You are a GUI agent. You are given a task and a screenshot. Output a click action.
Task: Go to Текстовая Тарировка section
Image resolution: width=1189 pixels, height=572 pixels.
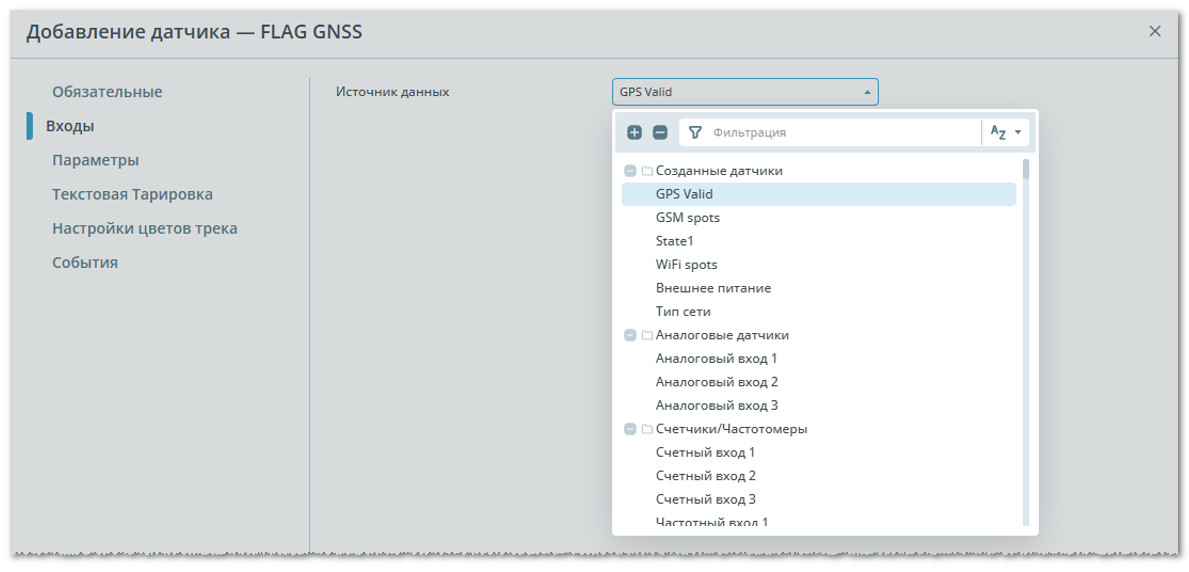tap(132, 194)
